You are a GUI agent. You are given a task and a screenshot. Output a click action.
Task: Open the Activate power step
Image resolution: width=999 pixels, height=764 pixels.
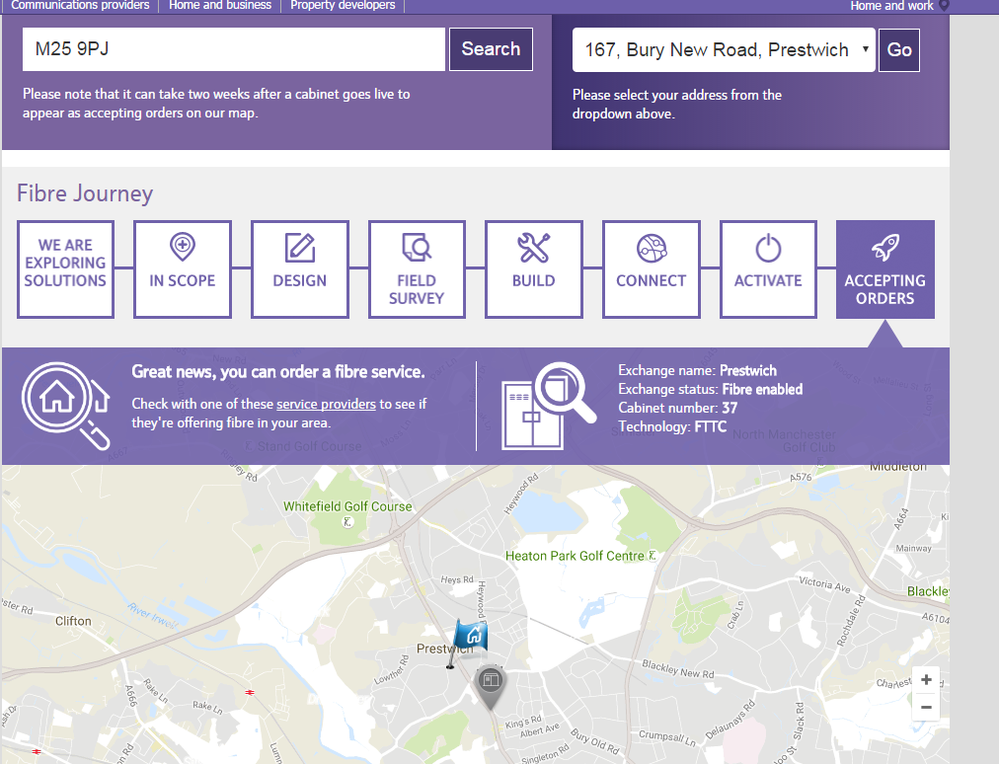click(x=768, y=269)
